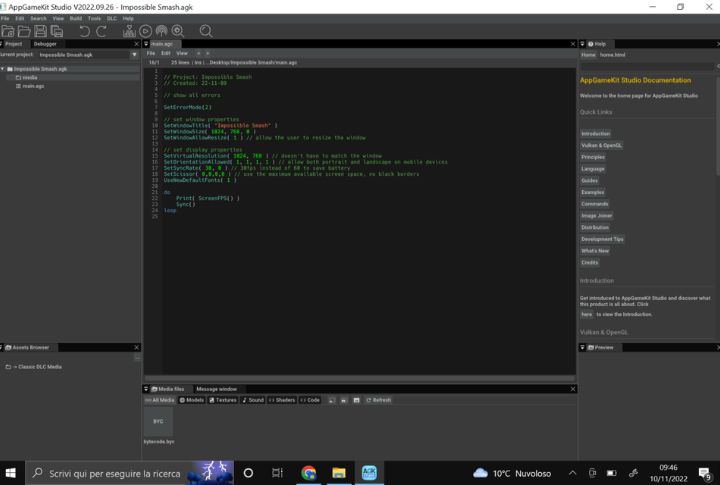This screenshot has width=720, height=485.
Task: Click the Save file icon in toolbar
Action: (40, 32)
